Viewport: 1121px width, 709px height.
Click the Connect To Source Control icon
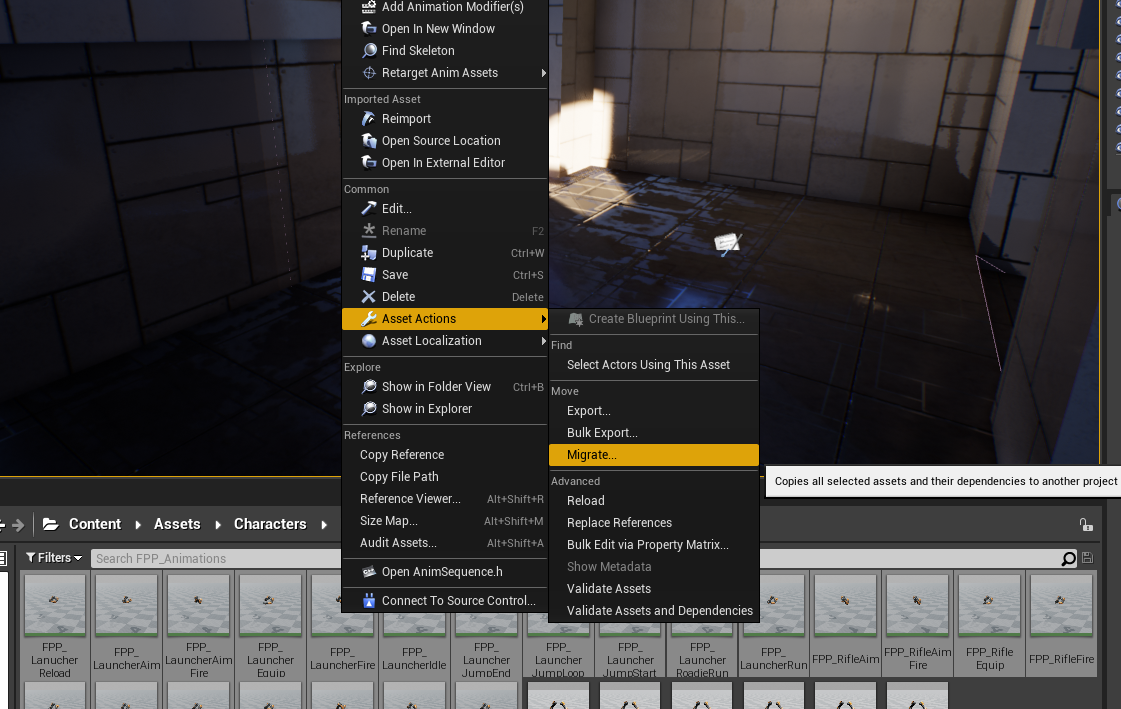pyautogui.click(x=369, y=600)
